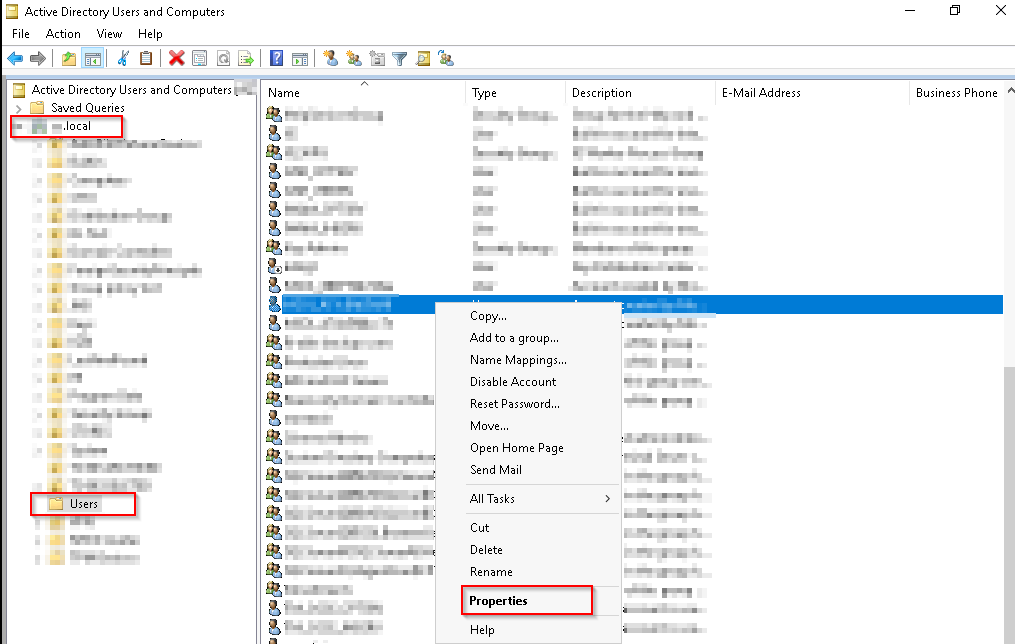Sort list by Description column header
This screenshot has width=1015, height=644.
pos(602,93)
